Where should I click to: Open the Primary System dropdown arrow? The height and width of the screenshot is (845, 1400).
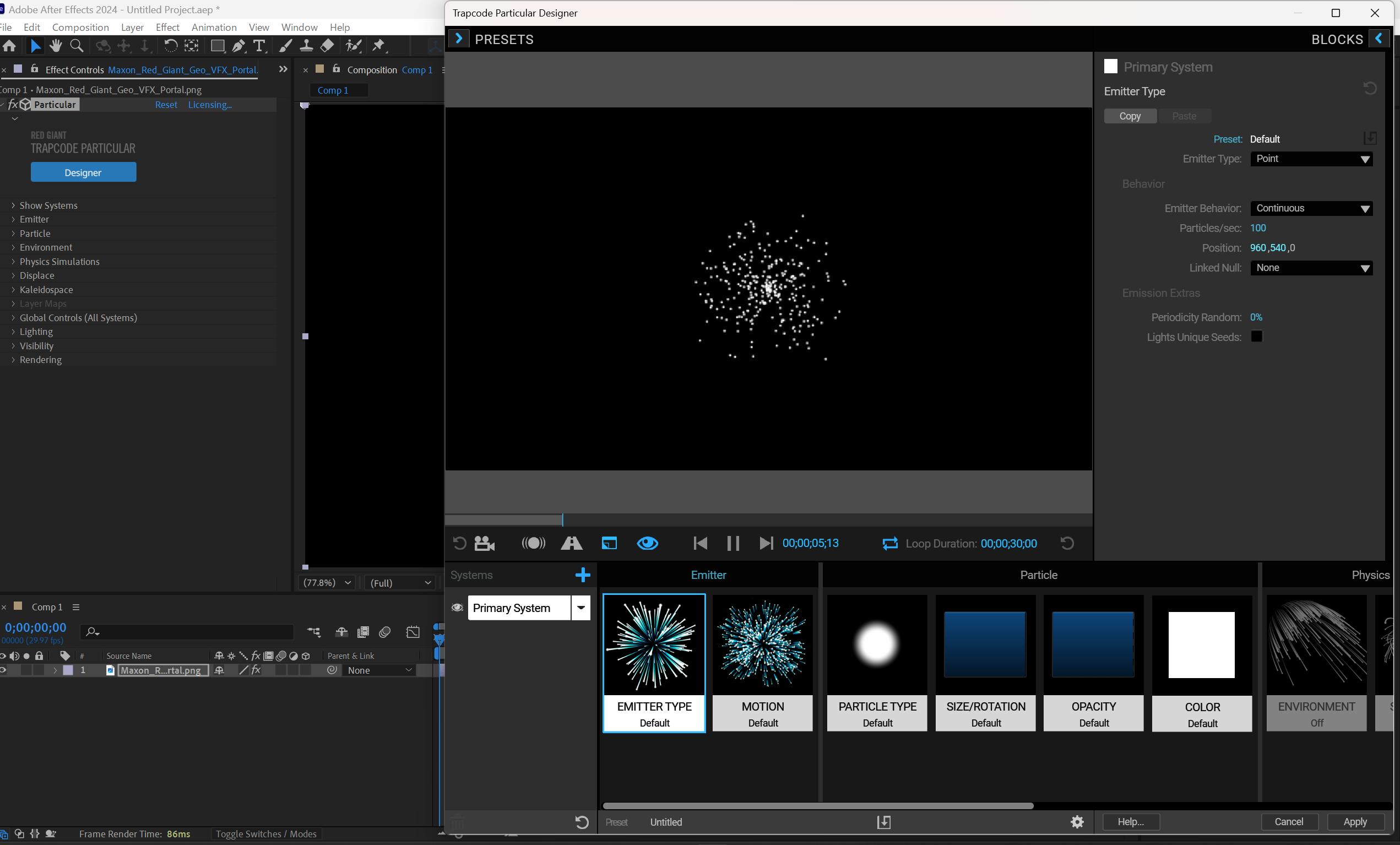[x=580, y=608]
